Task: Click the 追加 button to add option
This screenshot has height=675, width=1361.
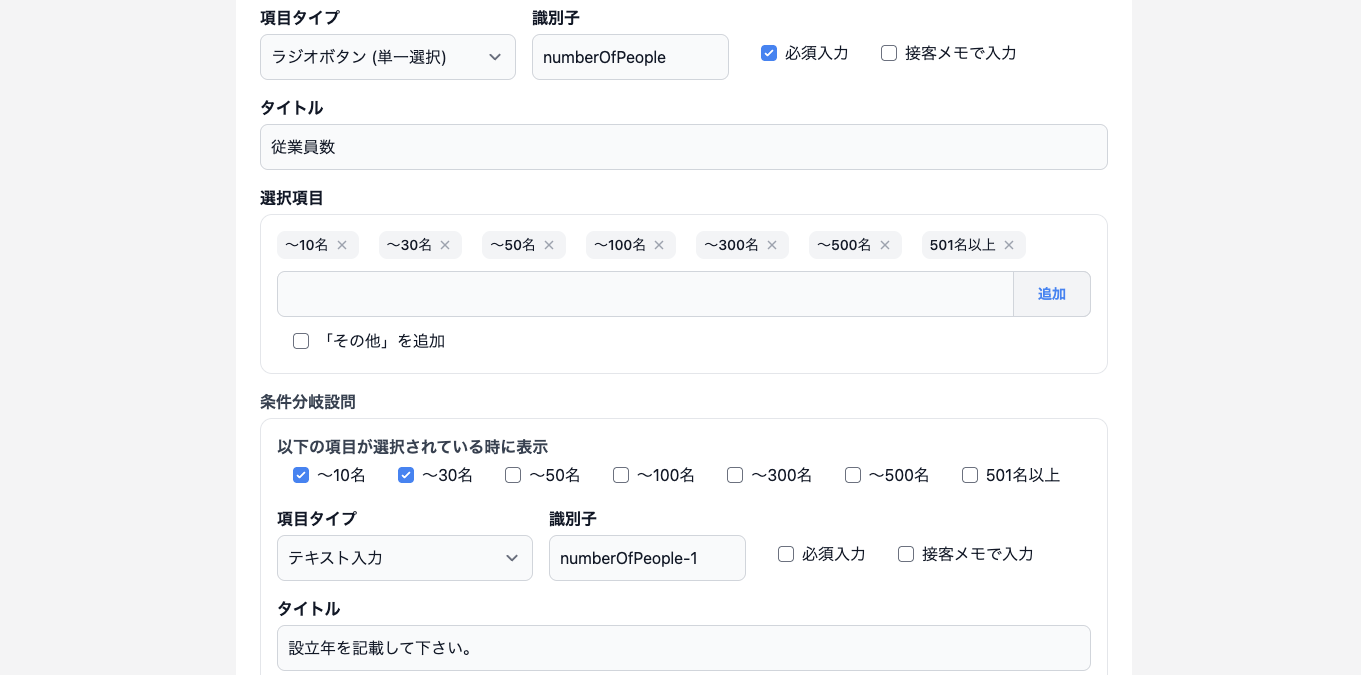Action: point(1051,294)
